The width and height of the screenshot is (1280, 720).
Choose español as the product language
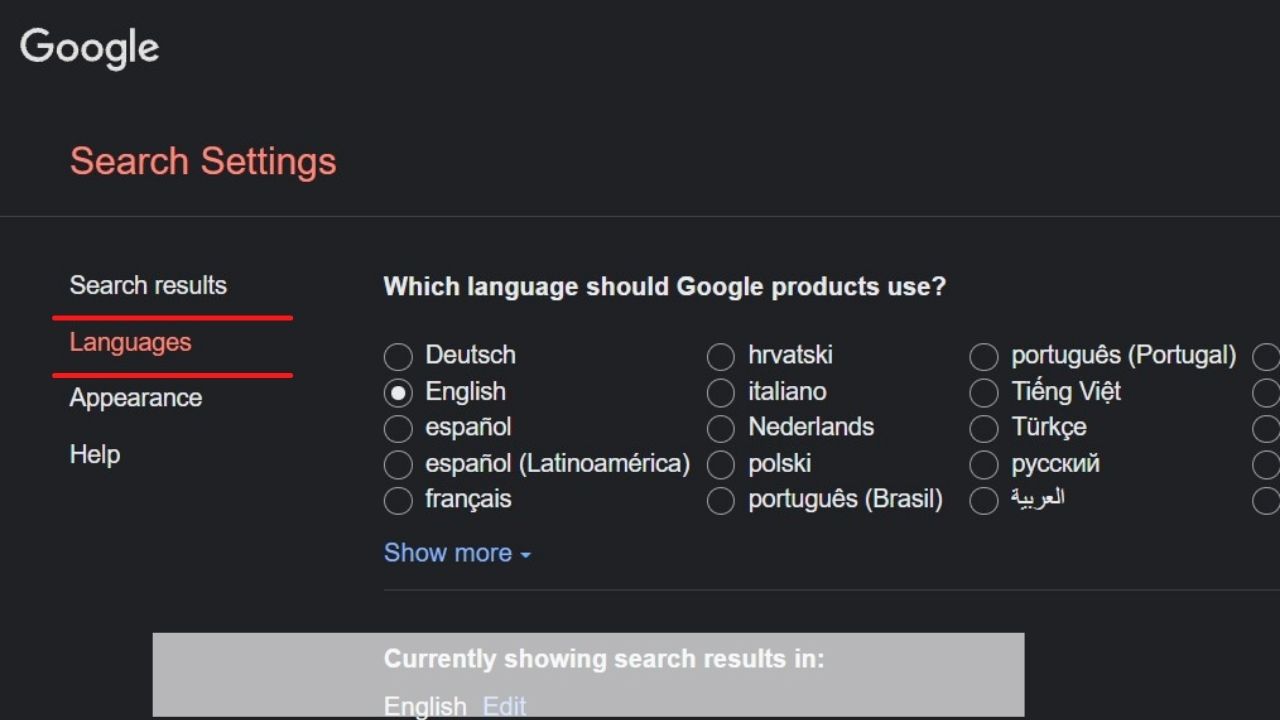(x=398, y=429)
